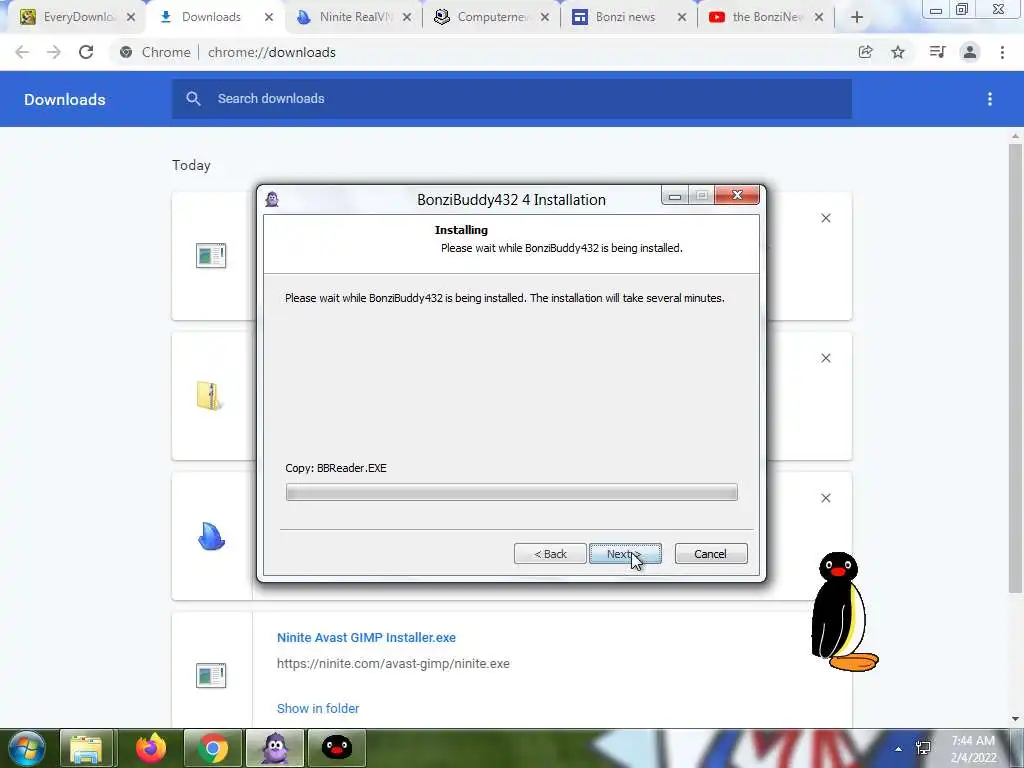The width and height of the screenshot is (1024, 768).
Task: Open the Downloads page more actions menu
Action: point(990,99)
